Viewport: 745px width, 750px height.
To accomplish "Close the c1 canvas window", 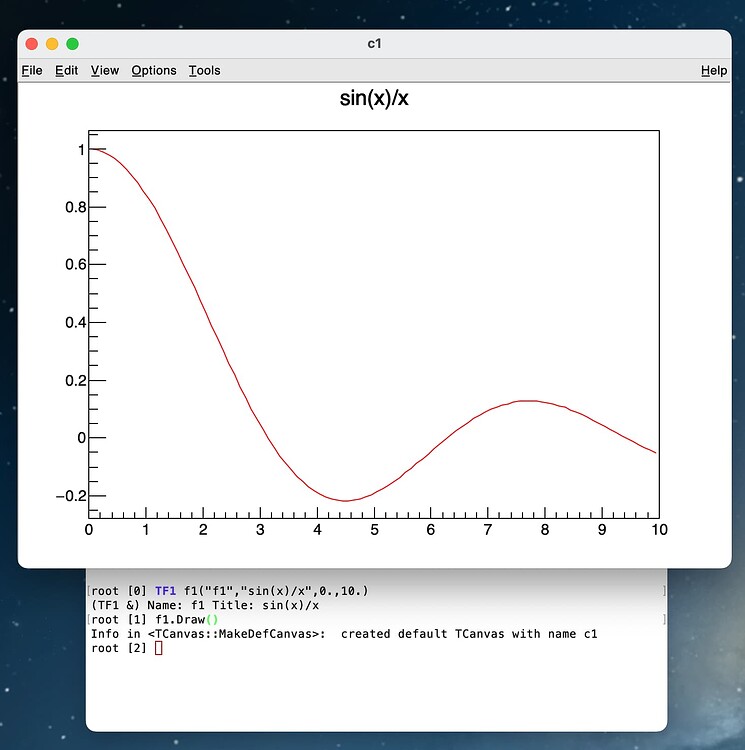I will coord(32,44).
